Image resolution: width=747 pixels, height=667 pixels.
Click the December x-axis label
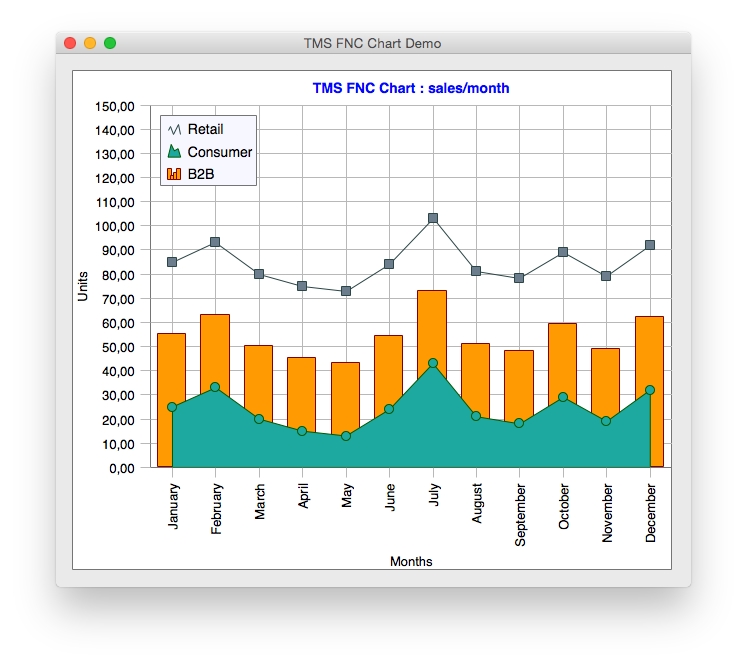point(651,513)
